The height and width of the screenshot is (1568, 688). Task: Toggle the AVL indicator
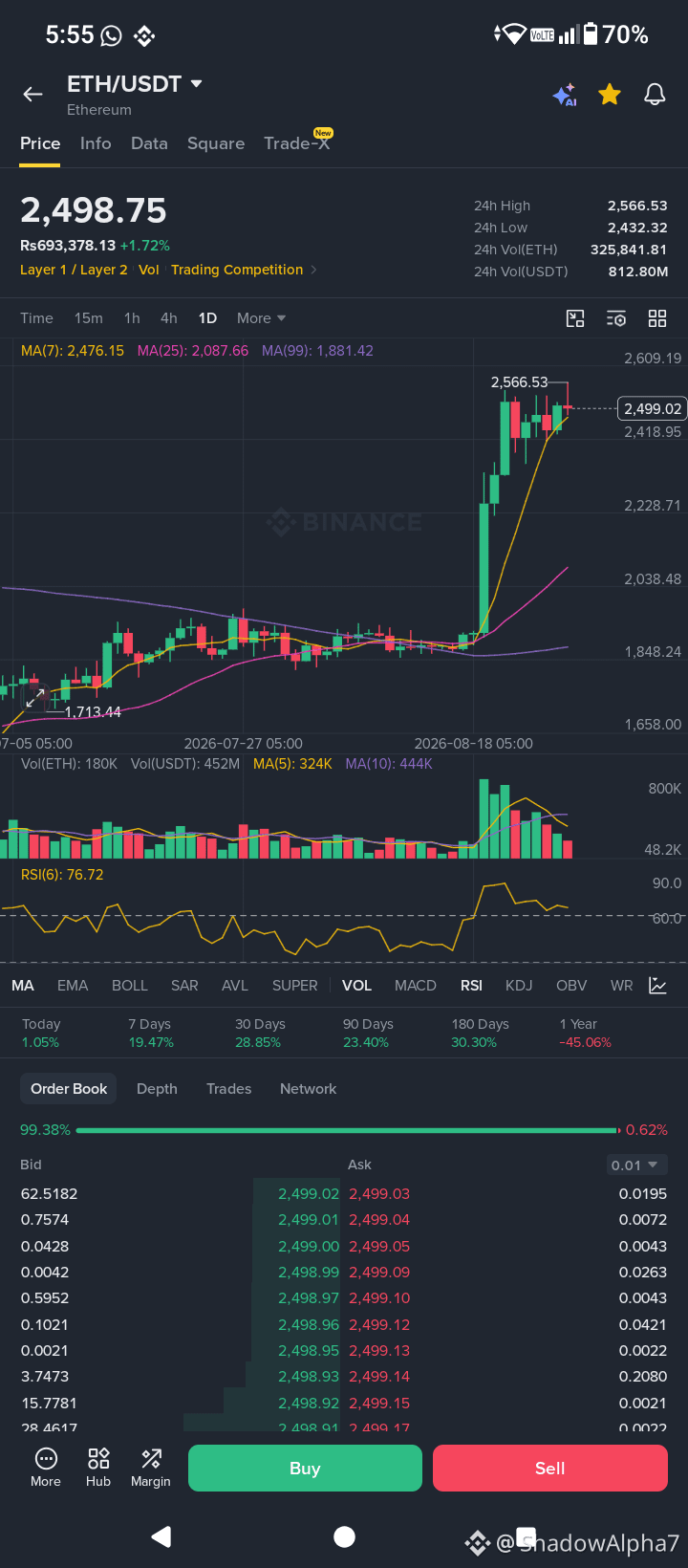click(235, 986)
